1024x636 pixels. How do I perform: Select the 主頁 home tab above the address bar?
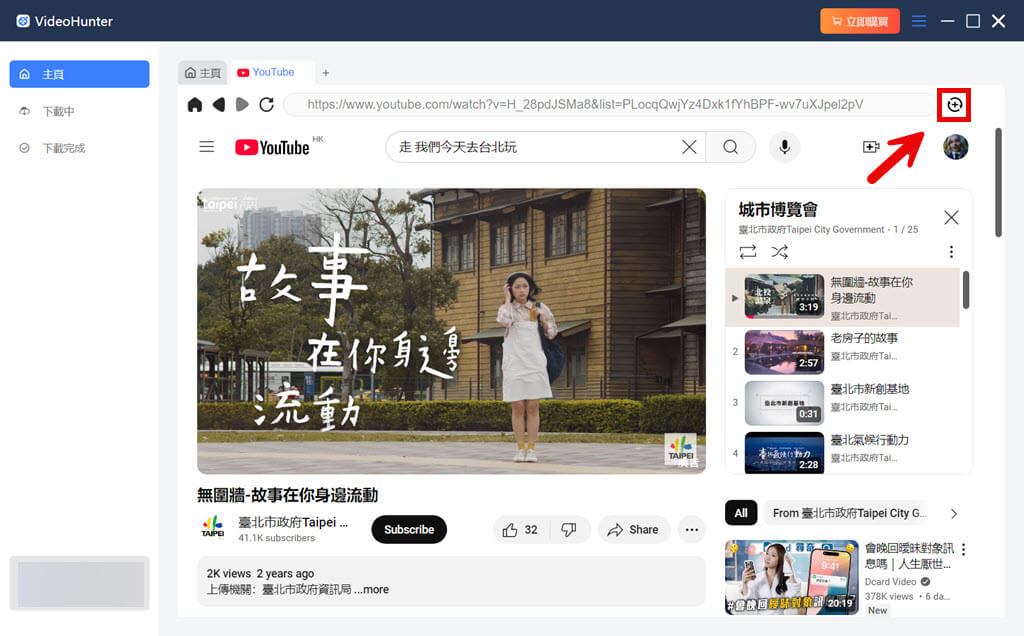(203, 71)
